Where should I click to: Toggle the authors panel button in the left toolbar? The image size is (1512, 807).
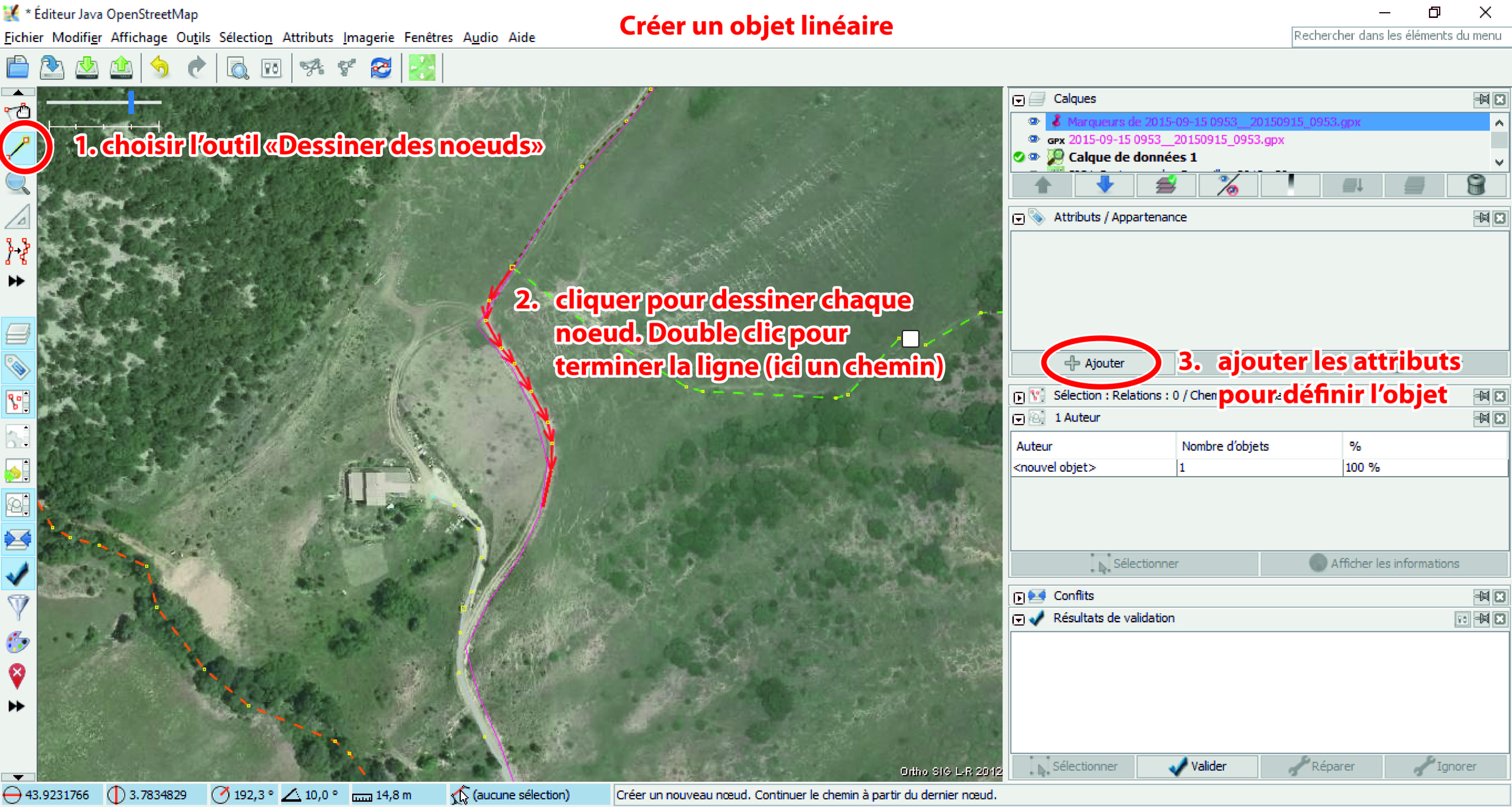click(18, 504)
